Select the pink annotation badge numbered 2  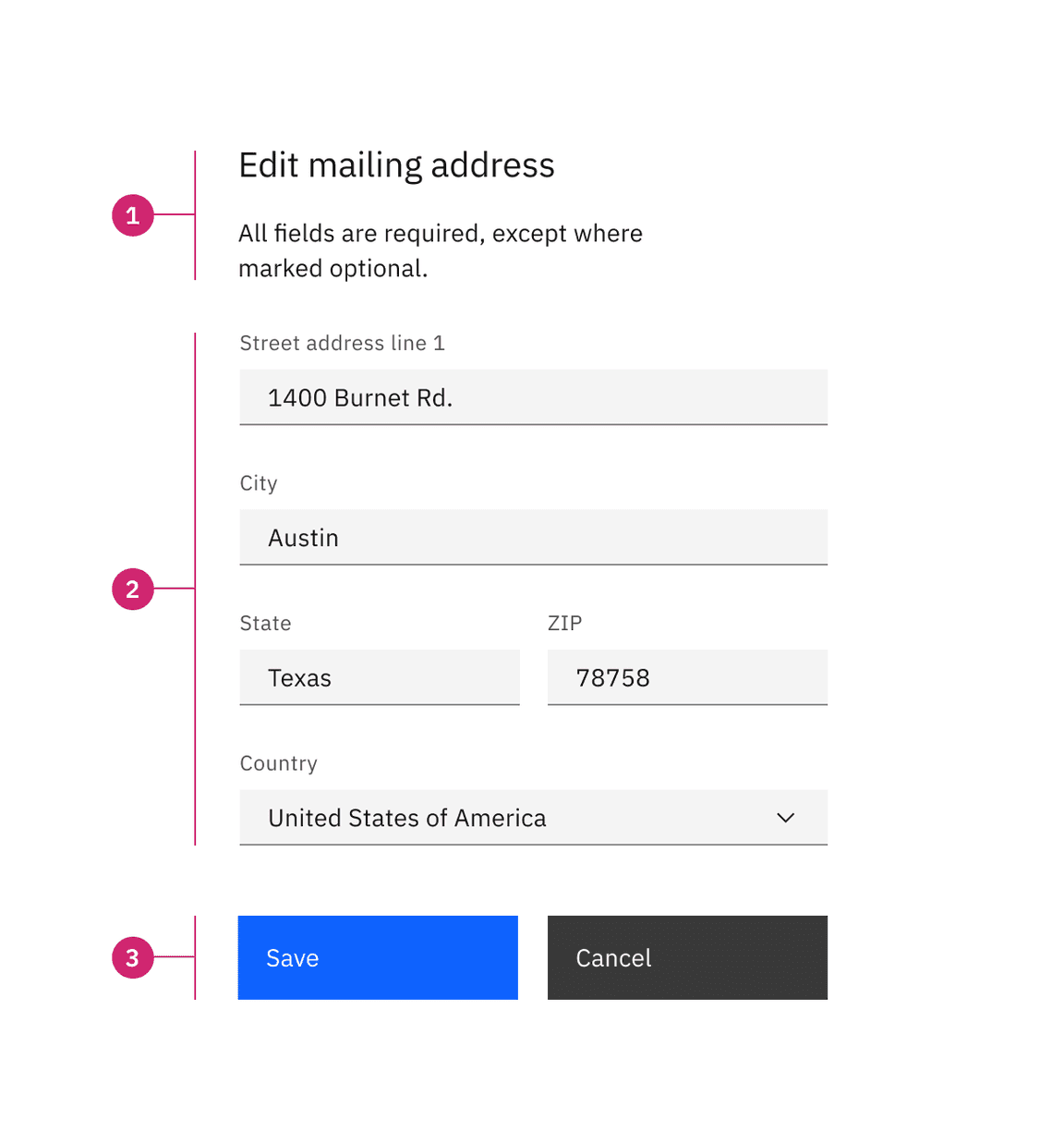point(133,590)
